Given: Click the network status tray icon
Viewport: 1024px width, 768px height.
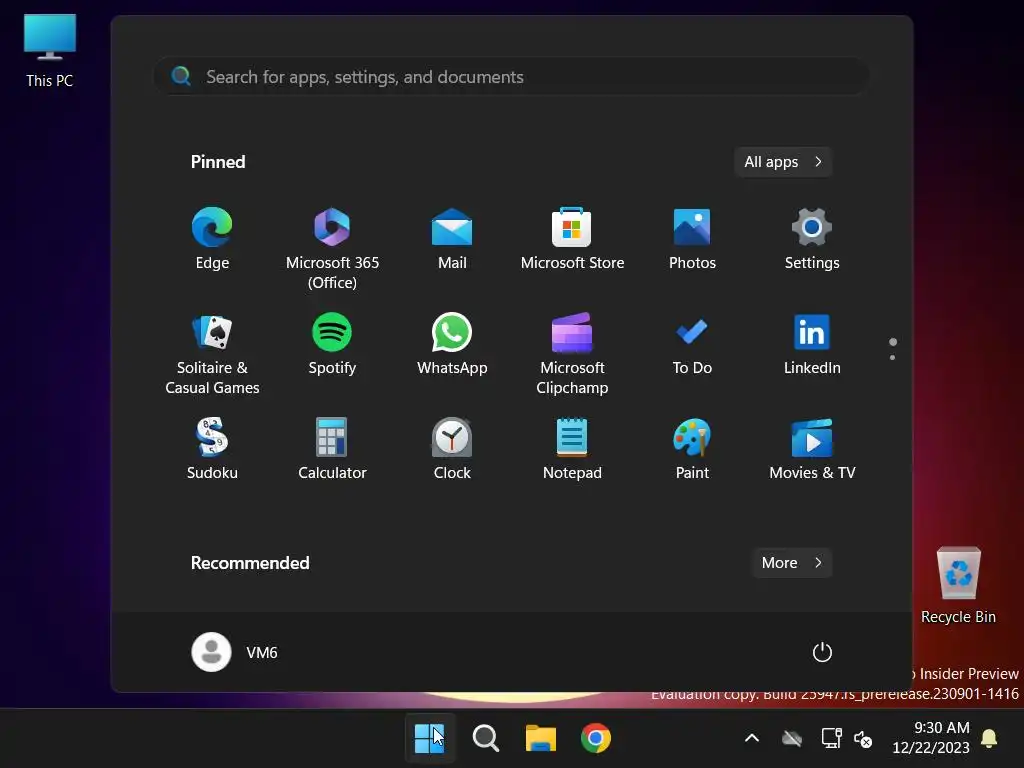Looking at the screenshot, I should point(831,739).
